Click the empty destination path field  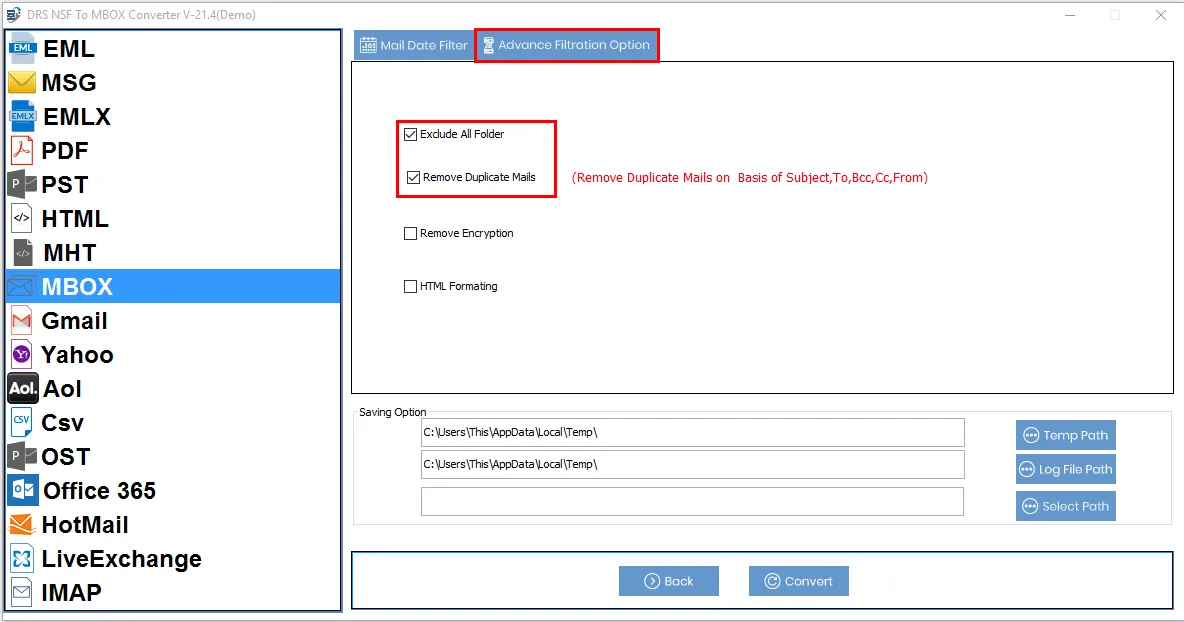pyautogui.click(x=692, y=502)
